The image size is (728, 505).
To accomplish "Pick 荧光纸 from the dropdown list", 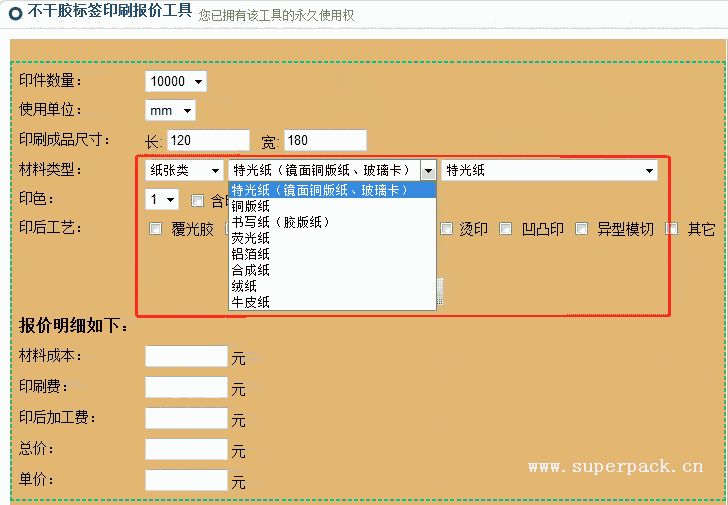I will point(251,238).
